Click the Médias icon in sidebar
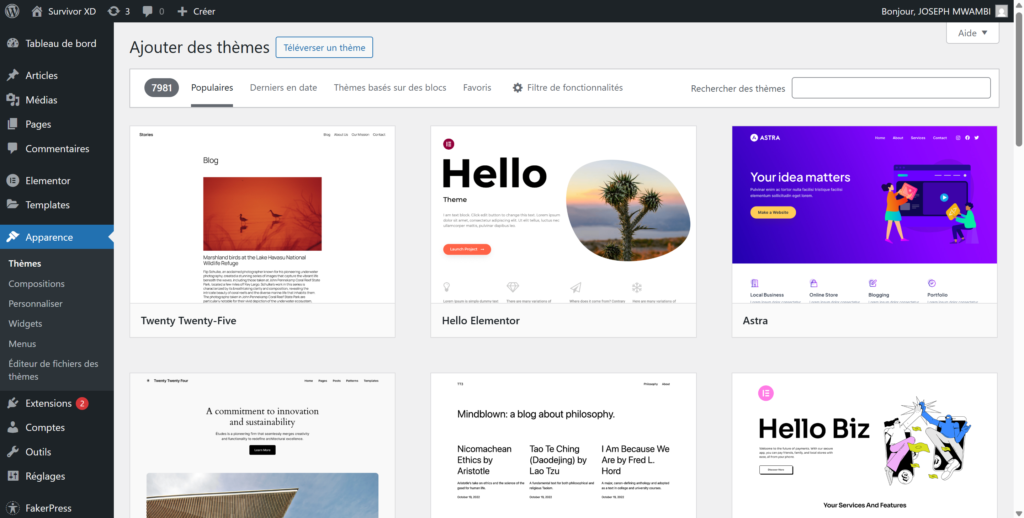 (13, 100)
